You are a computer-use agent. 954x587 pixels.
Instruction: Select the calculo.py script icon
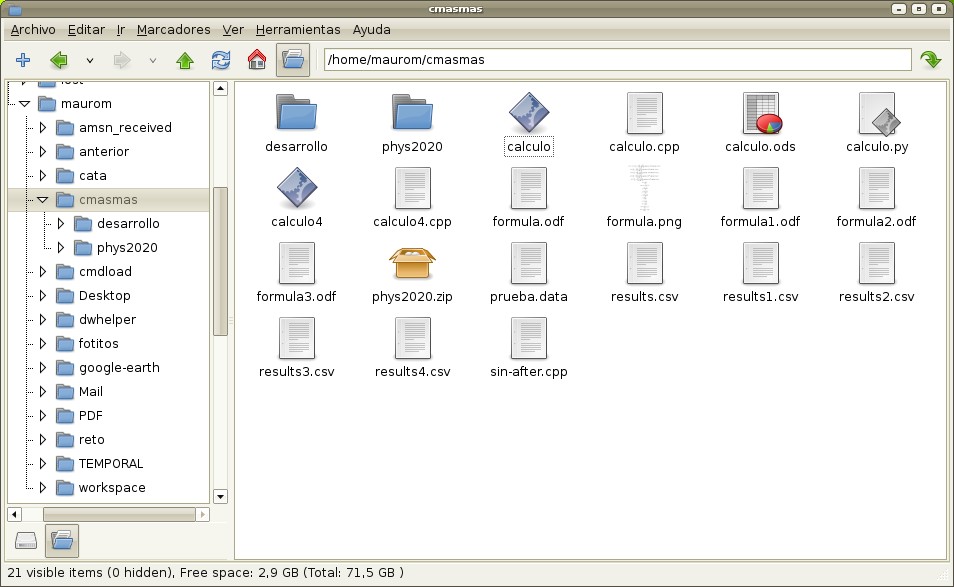[877, 113]
